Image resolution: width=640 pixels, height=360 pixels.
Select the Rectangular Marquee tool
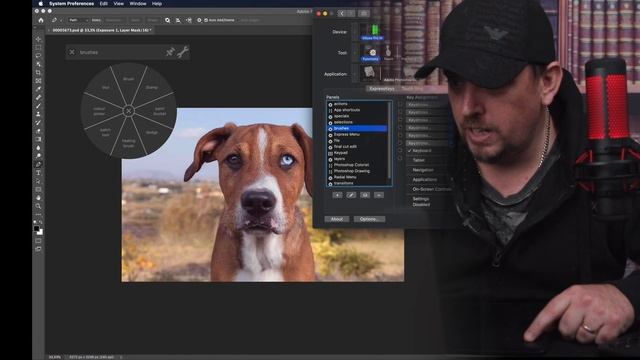tap(38, 47)
